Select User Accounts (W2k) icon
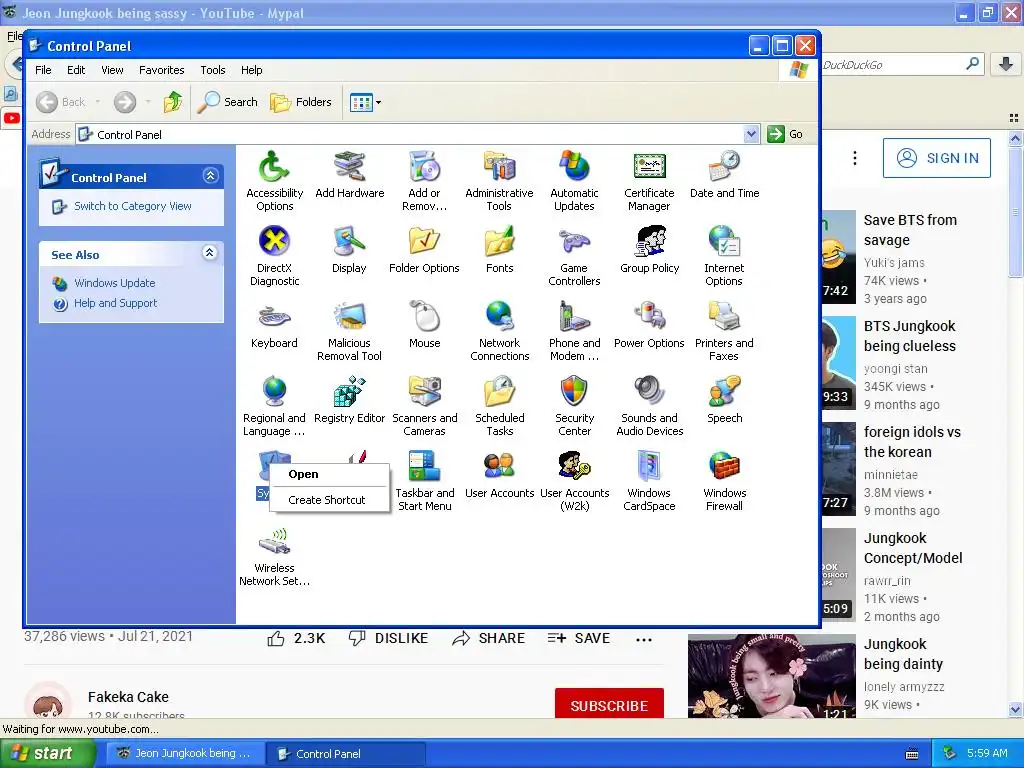 click(574, 482)
